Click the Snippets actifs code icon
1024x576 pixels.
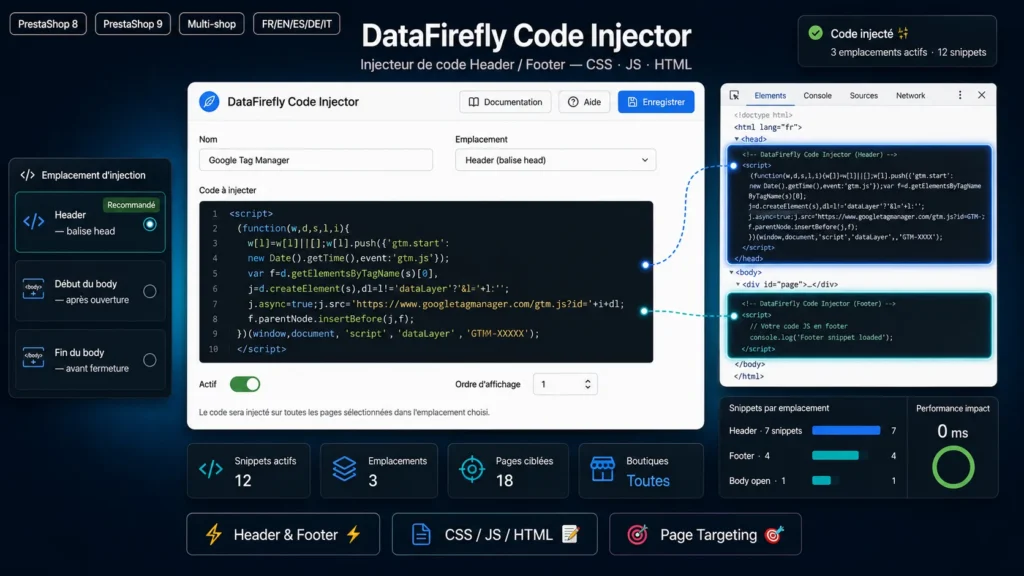211,470
